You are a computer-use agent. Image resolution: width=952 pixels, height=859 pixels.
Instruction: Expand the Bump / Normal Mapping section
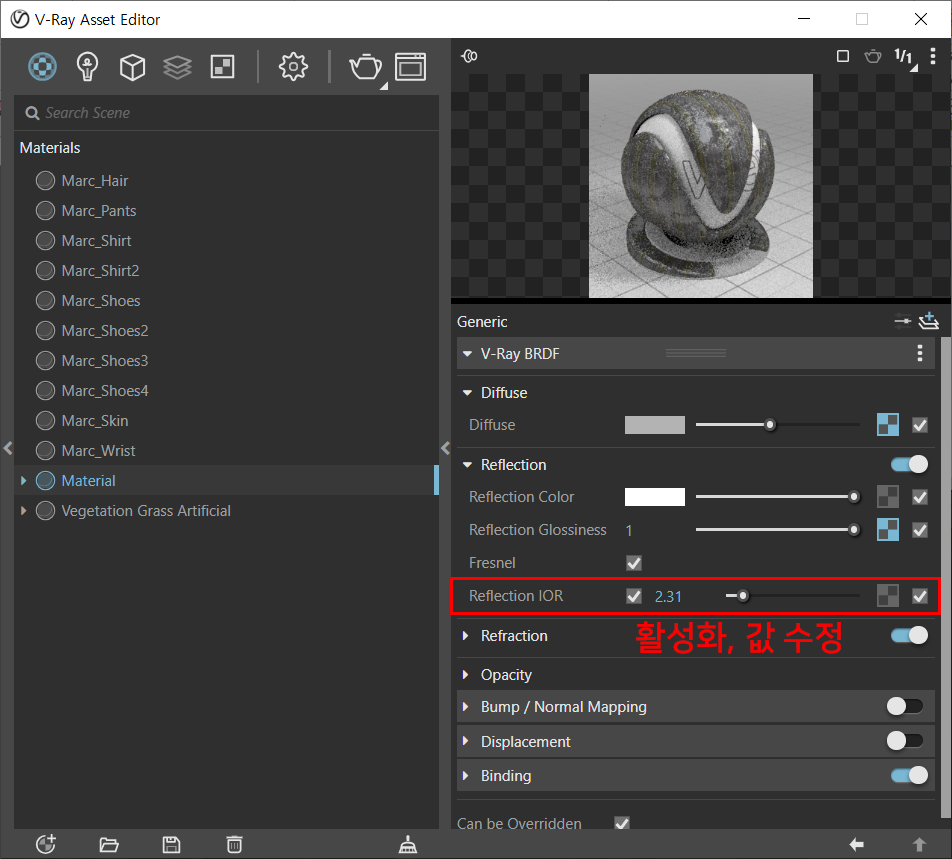pos(466,707)
